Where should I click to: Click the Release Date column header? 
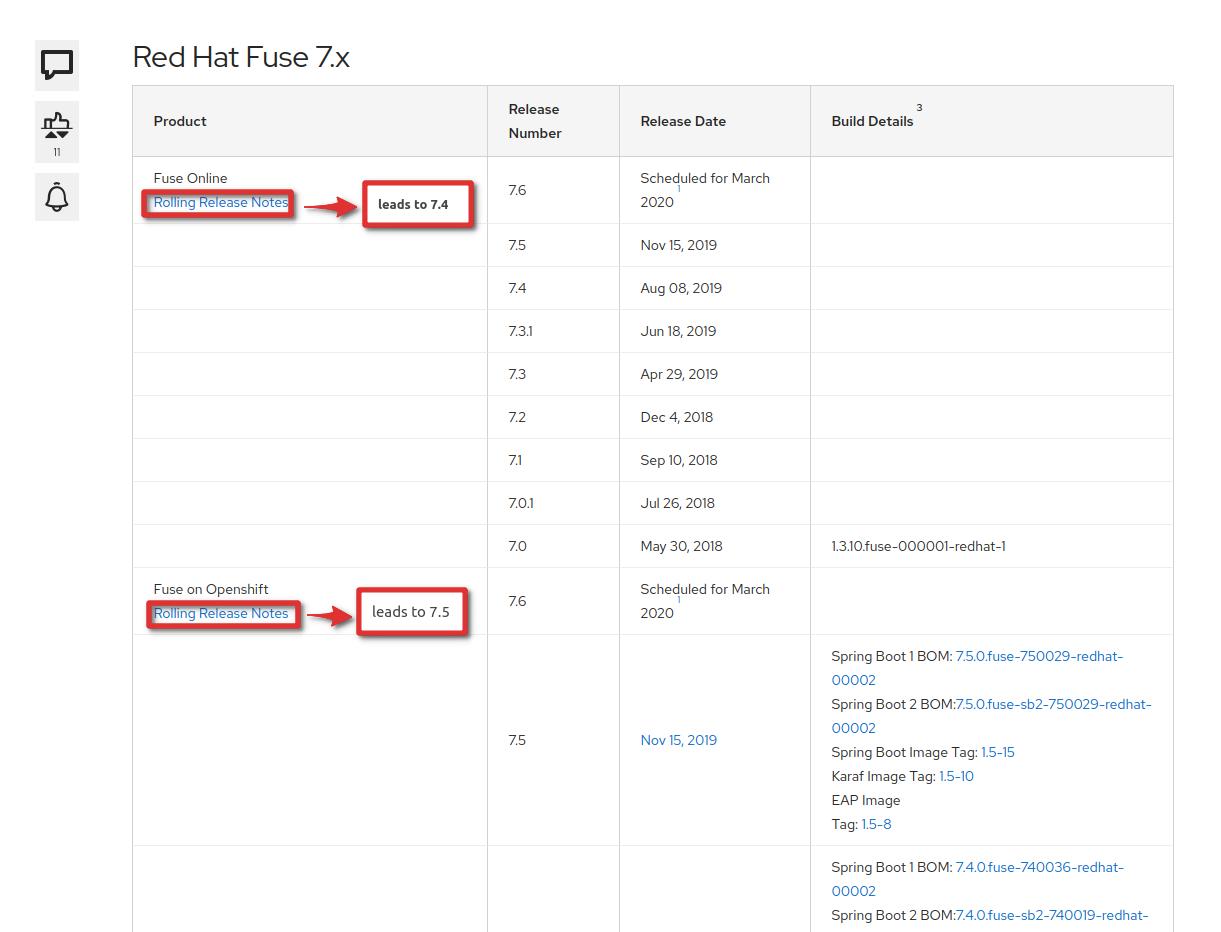683,121
